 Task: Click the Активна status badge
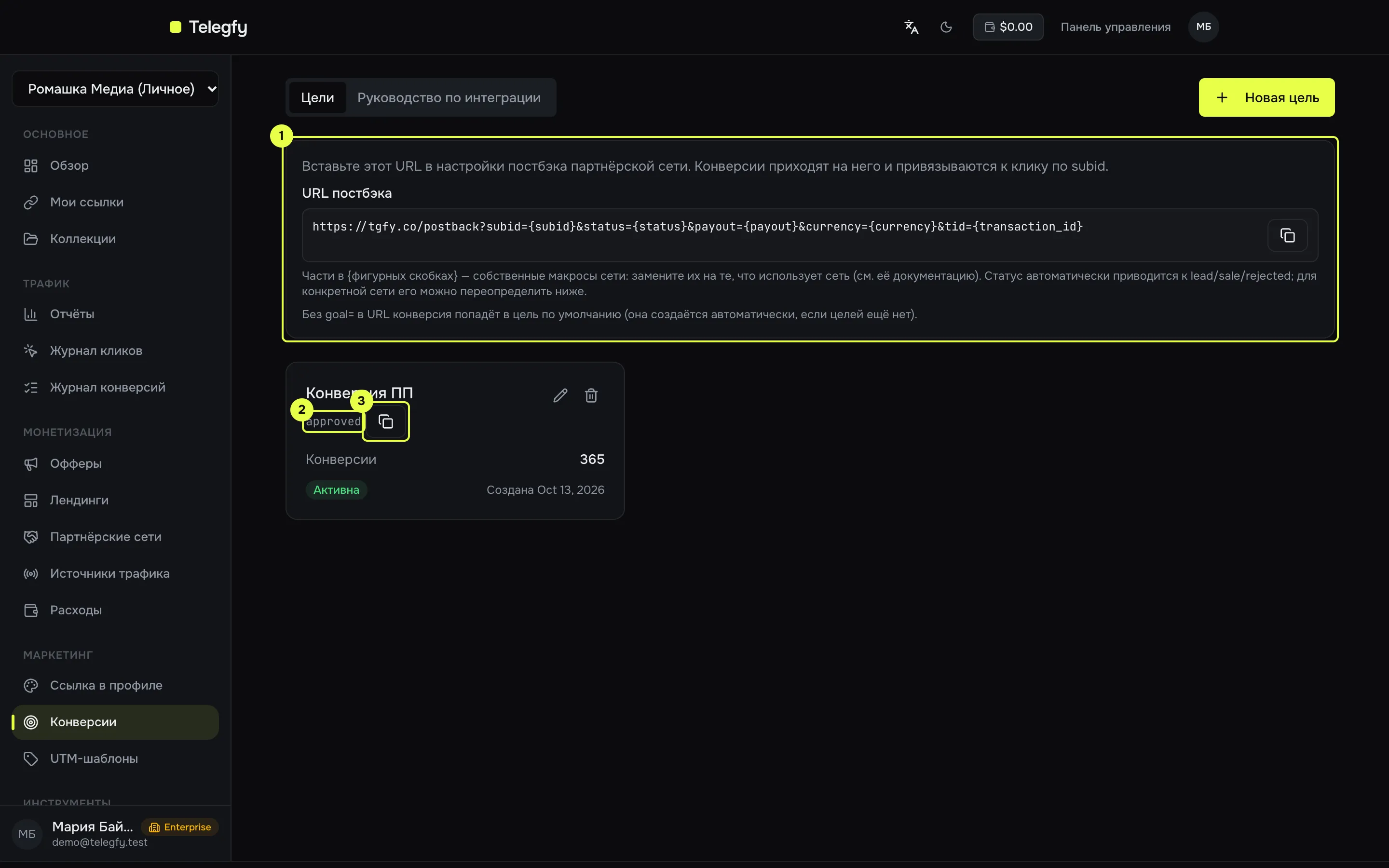coord(336,490)
